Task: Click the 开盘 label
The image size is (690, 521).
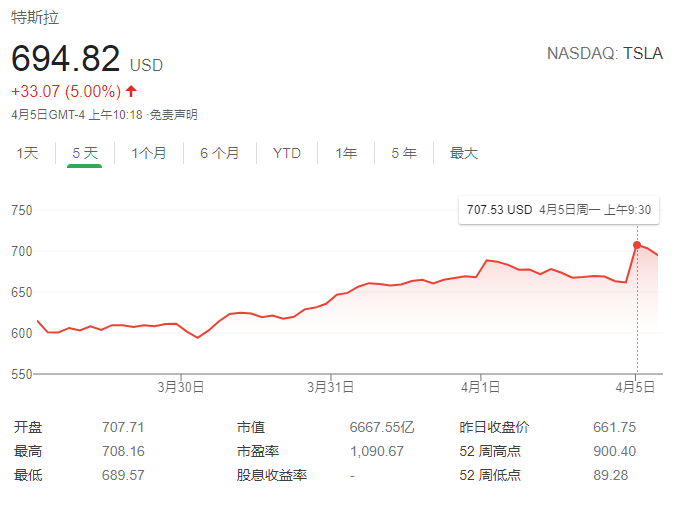Action: [28, 427]
